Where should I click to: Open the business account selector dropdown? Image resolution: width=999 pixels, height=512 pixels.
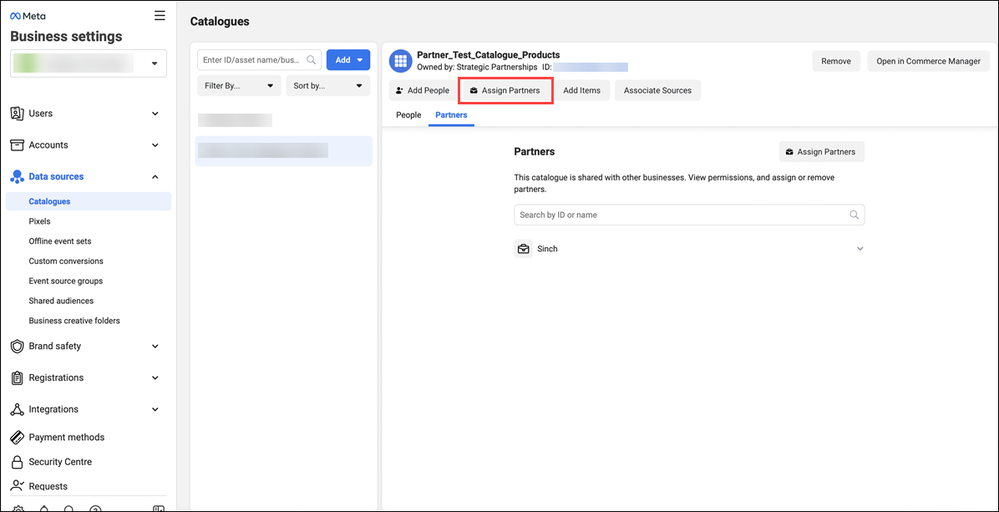pos(89,63)
